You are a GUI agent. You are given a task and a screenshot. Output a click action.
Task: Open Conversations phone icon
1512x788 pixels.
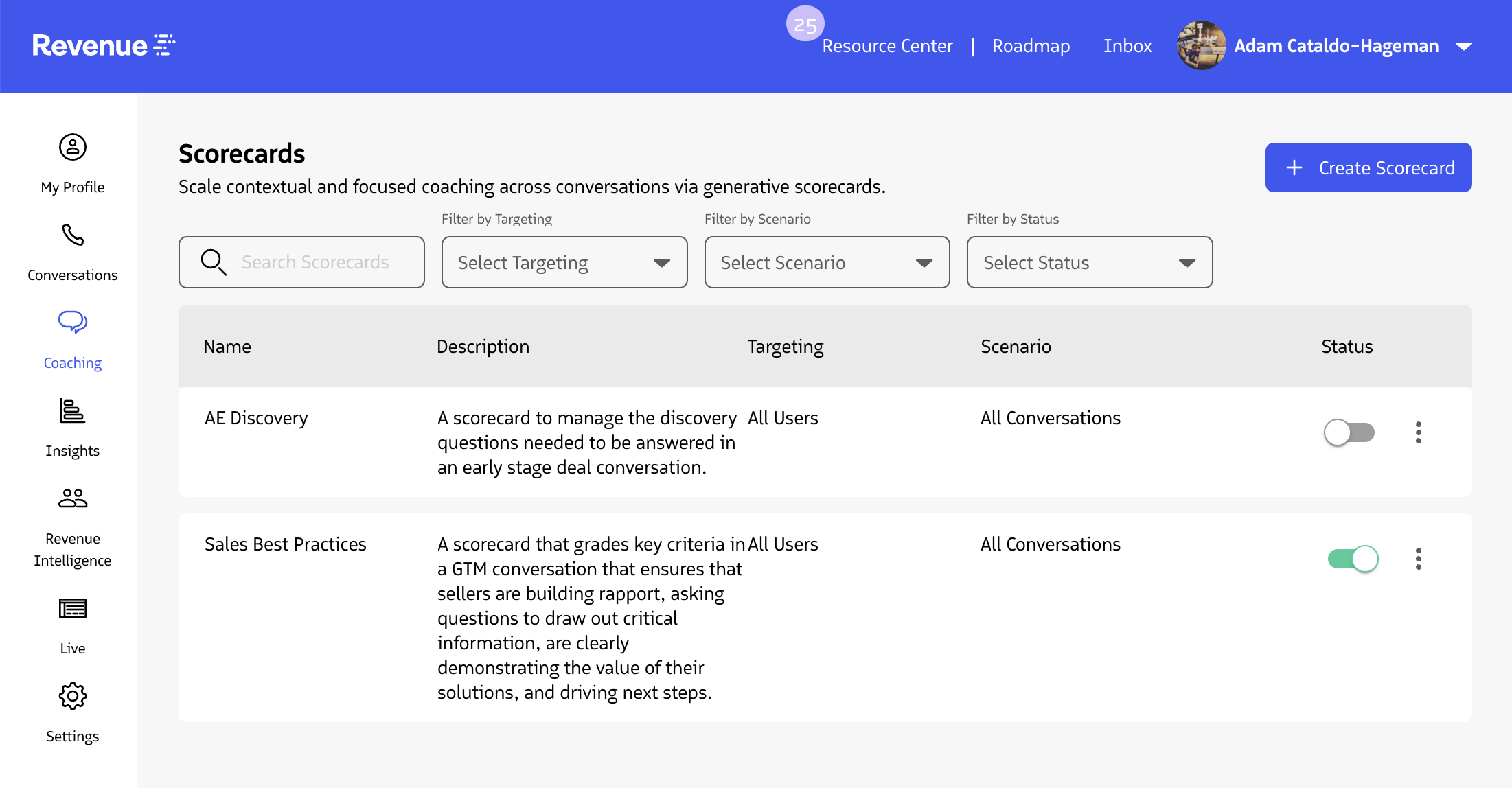(73, 235)
